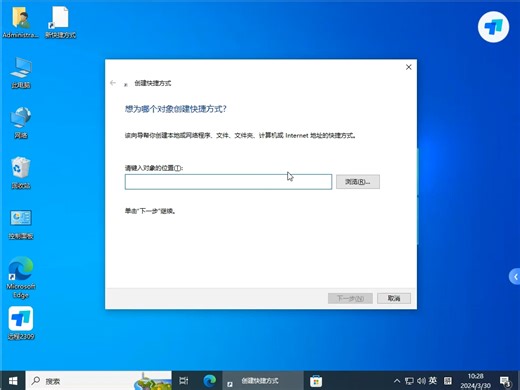Launch Microsoft Edge from the desktop
Screen dimensions: 520x390
click(21, 277)
